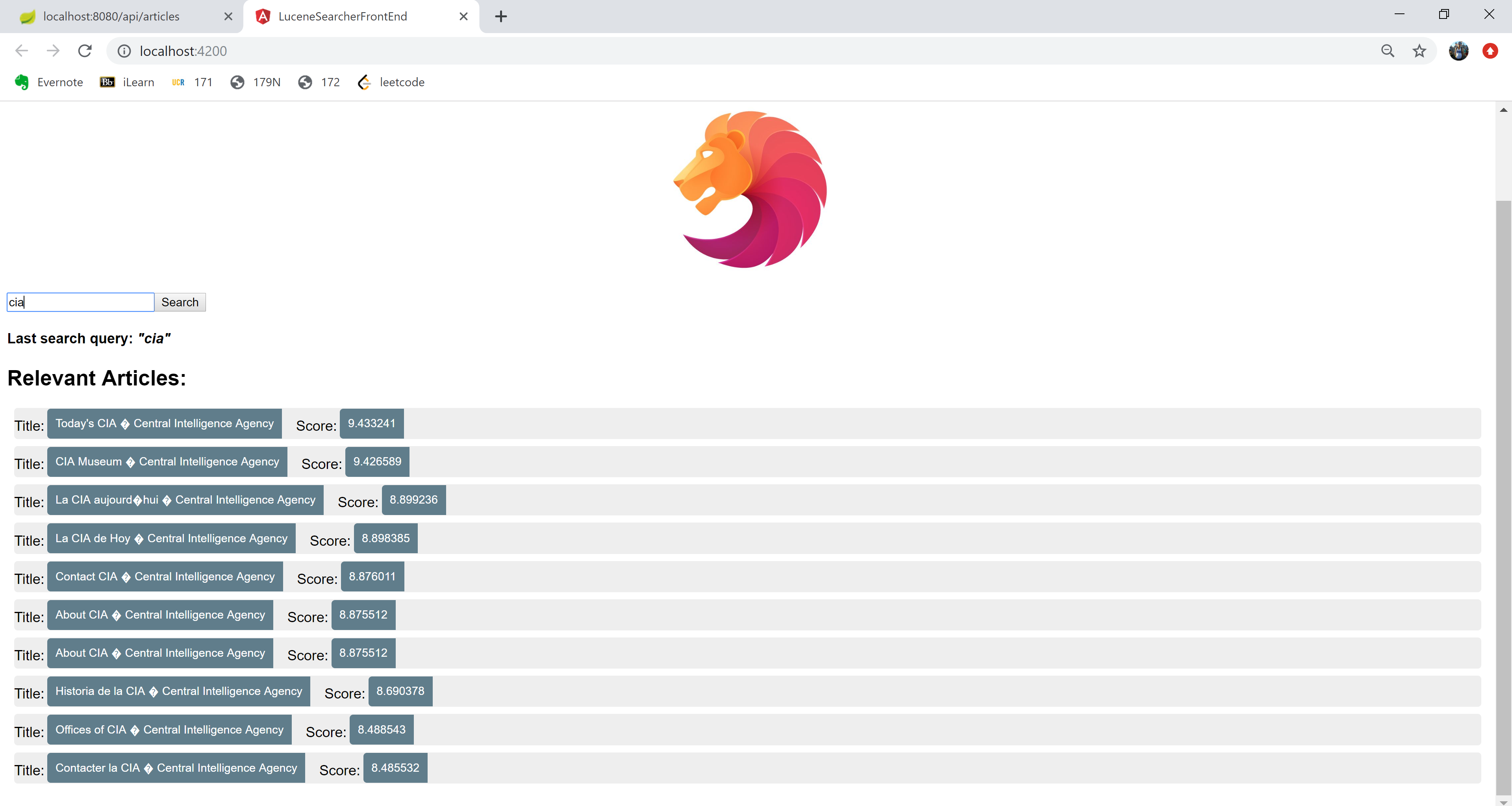This screenshot has height=806, width=1512.
Task: Click the browser reload icon
Action: 85,51
